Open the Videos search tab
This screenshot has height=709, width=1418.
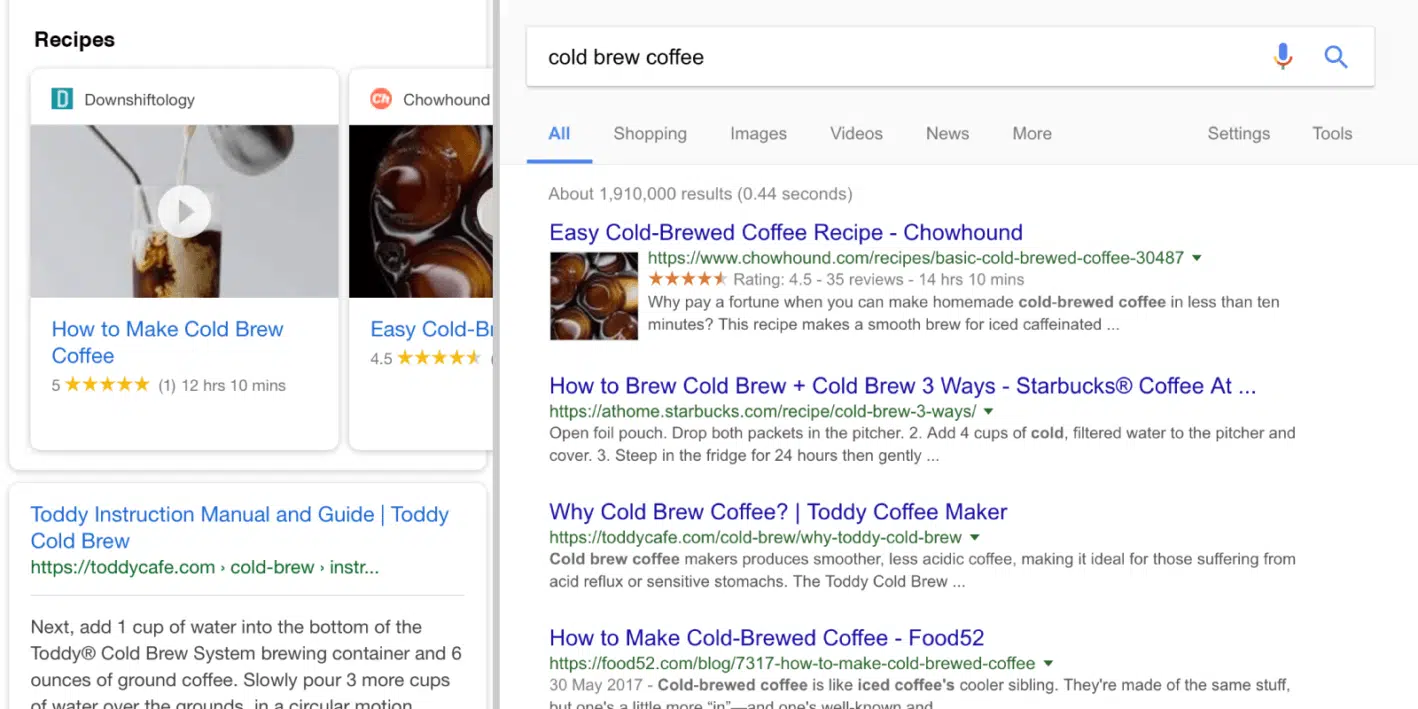click(x=856, y=134)
